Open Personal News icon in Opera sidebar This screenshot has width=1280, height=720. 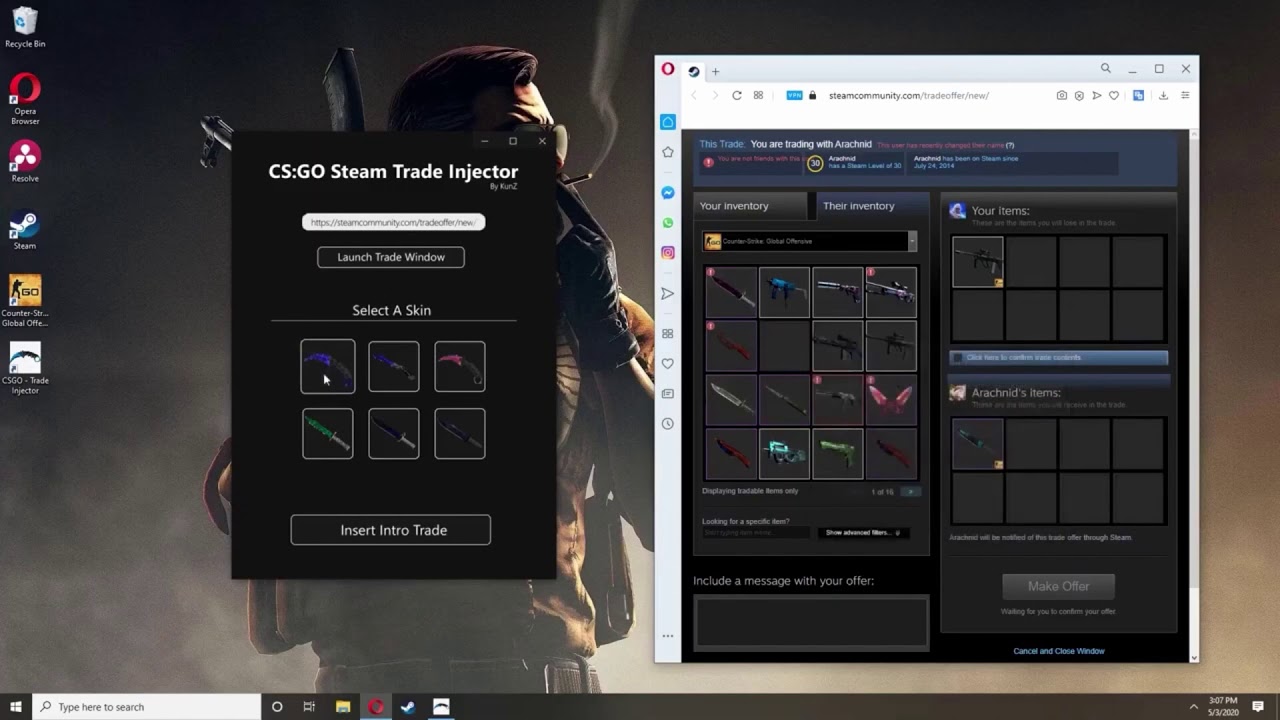(668, 394)
